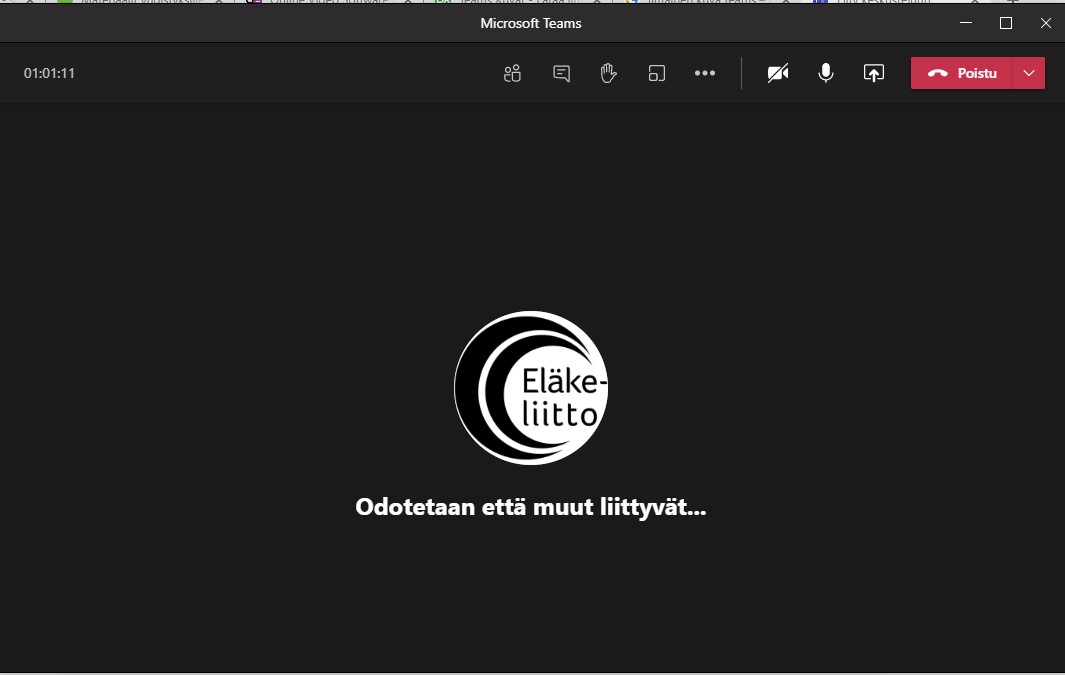Open the meeting chat panel
1065x675 pixels.
click(561, 73)
